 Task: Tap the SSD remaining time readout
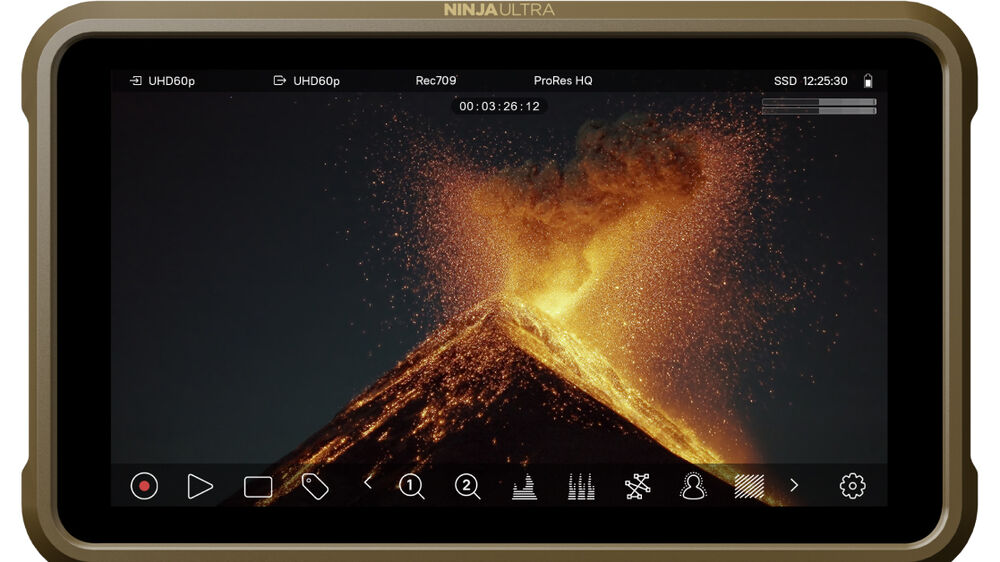(810, 81)
